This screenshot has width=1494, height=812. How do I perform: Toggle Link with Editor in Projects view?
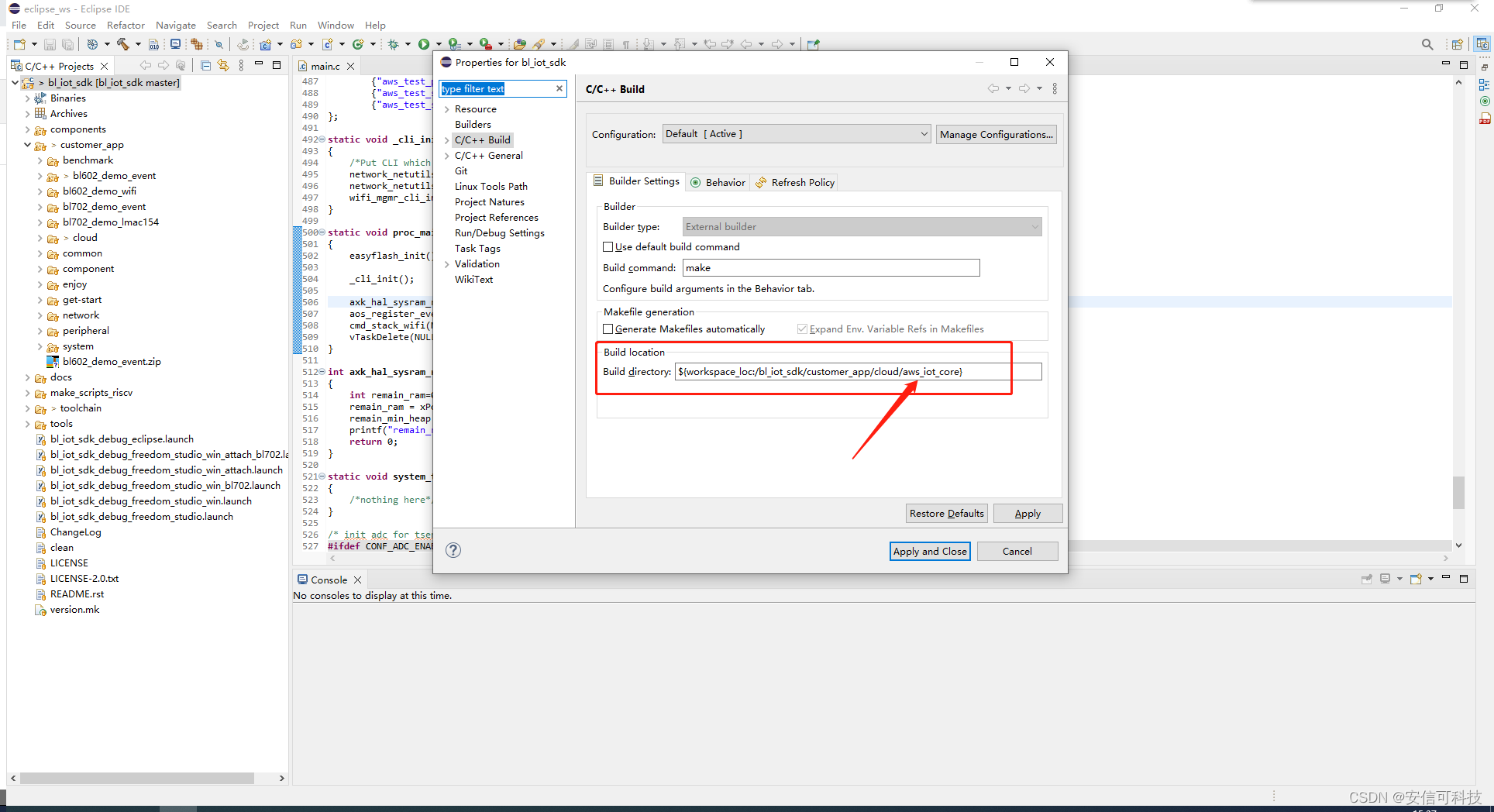tap(223, 66)
